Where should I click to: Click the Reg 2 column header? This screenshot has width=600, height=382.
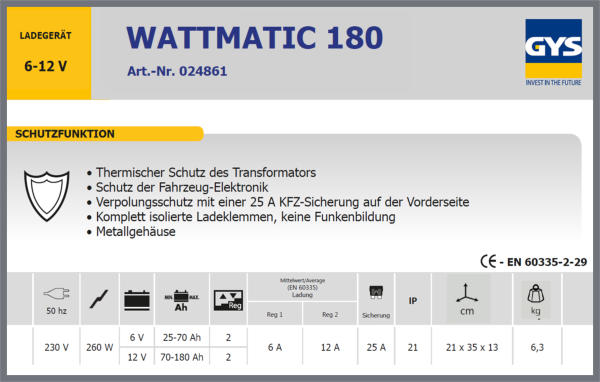(x=330, y=314)
